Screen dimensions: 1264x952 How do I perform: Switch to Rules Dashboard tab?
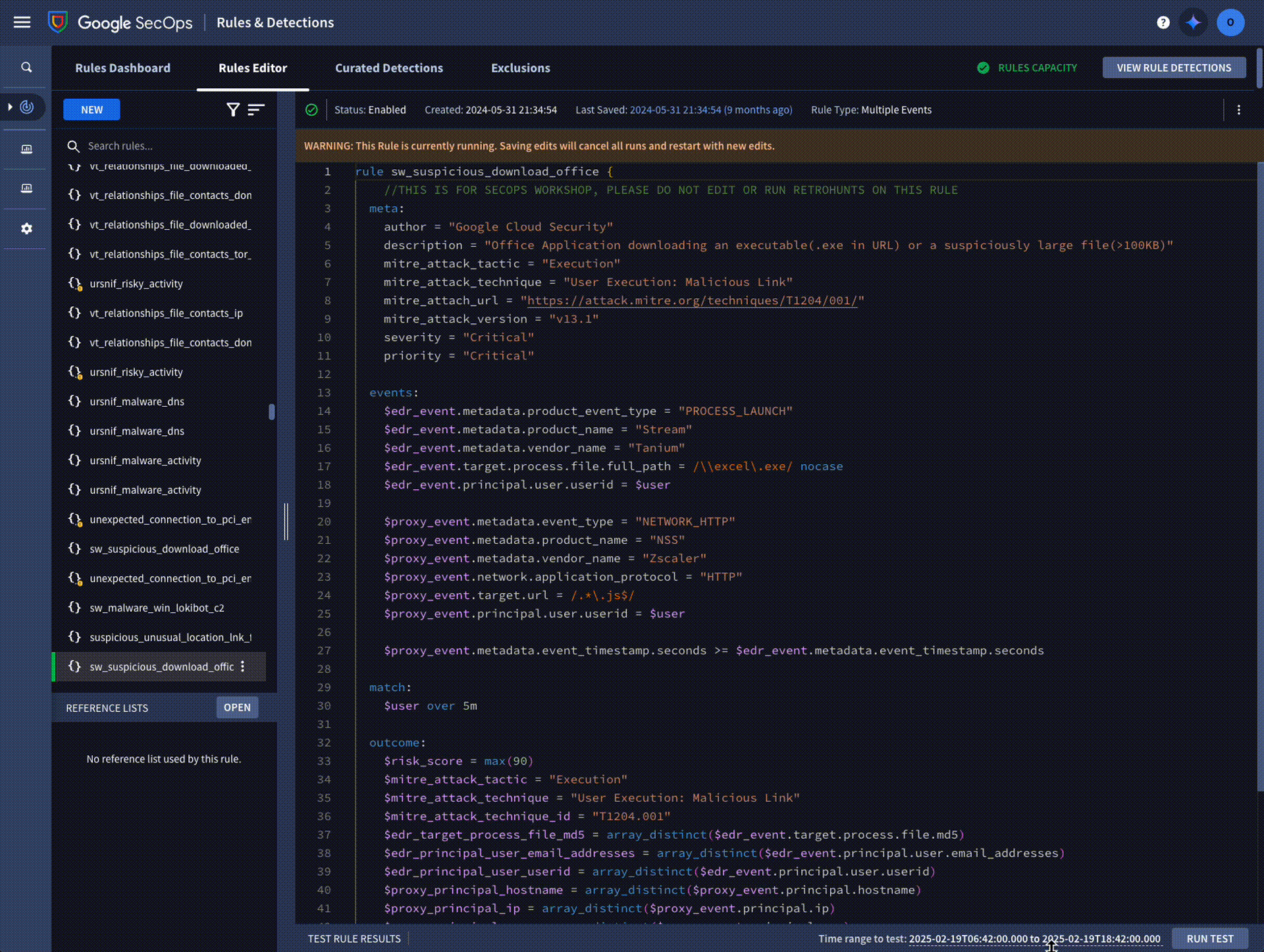point(122,68)
